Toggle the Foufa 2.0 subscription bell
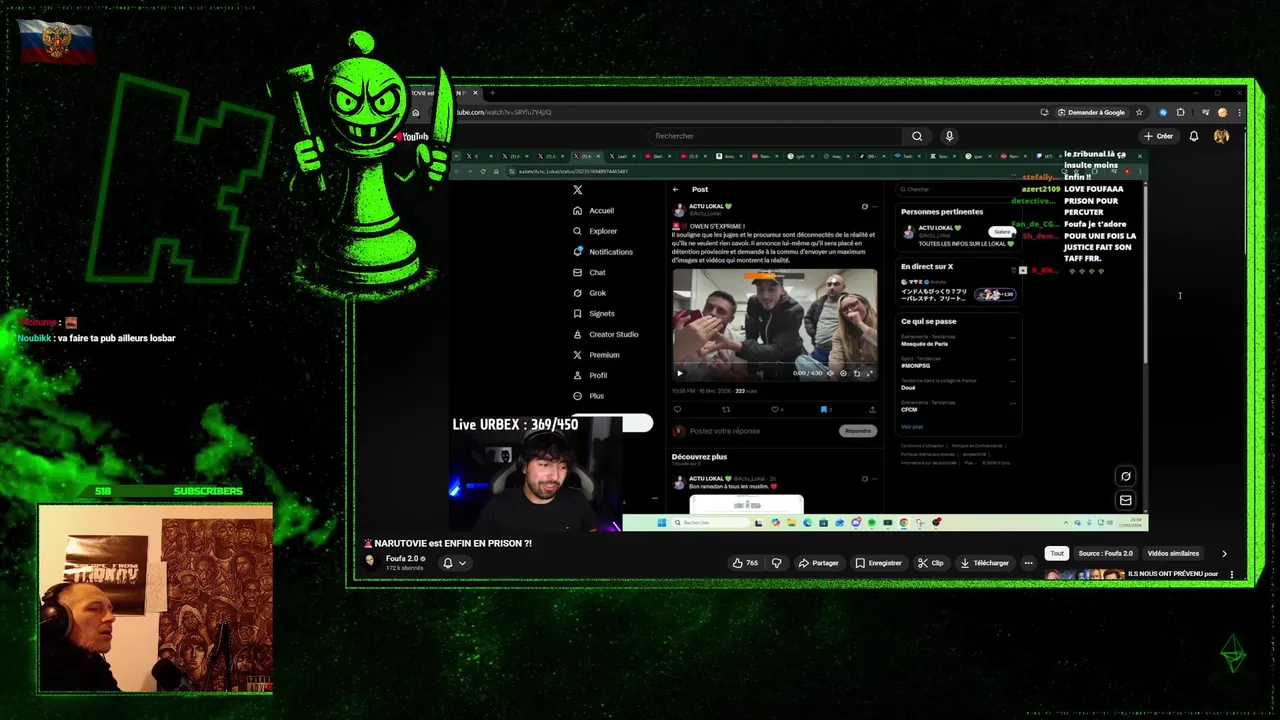This screenshot has width=1280, height=720. pos(447,563)
